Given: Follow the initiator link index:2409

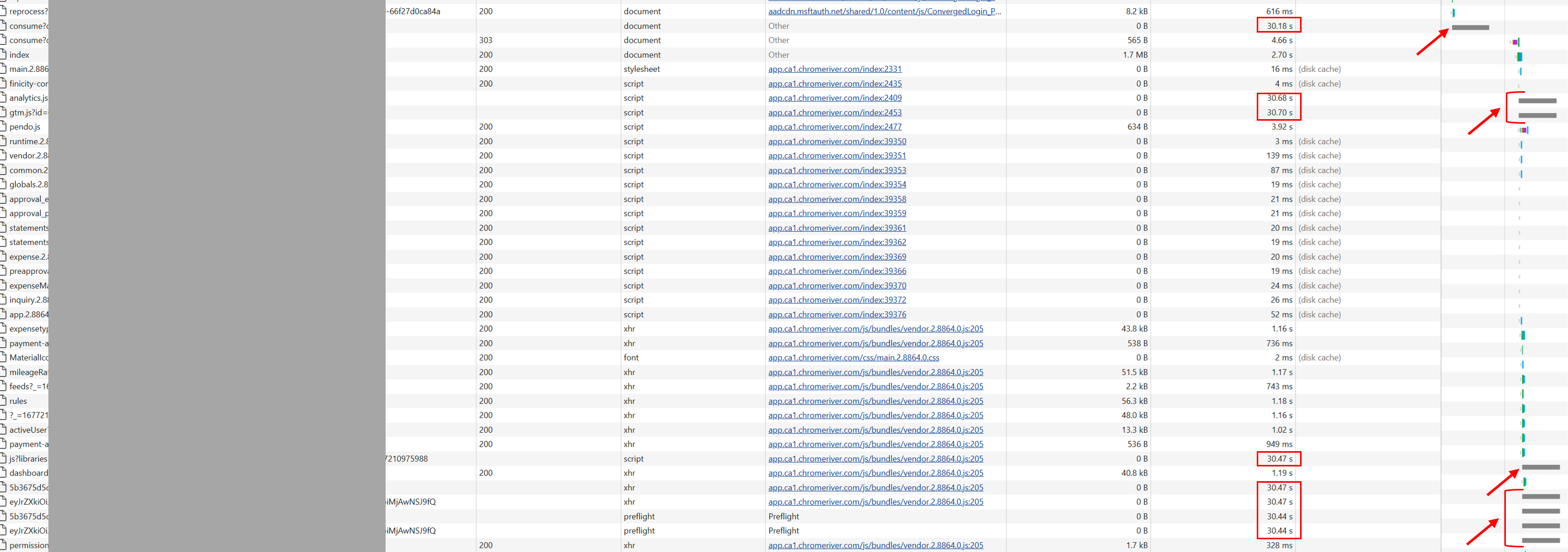Looking at the screenshot, I should click(x=834, y=98).
